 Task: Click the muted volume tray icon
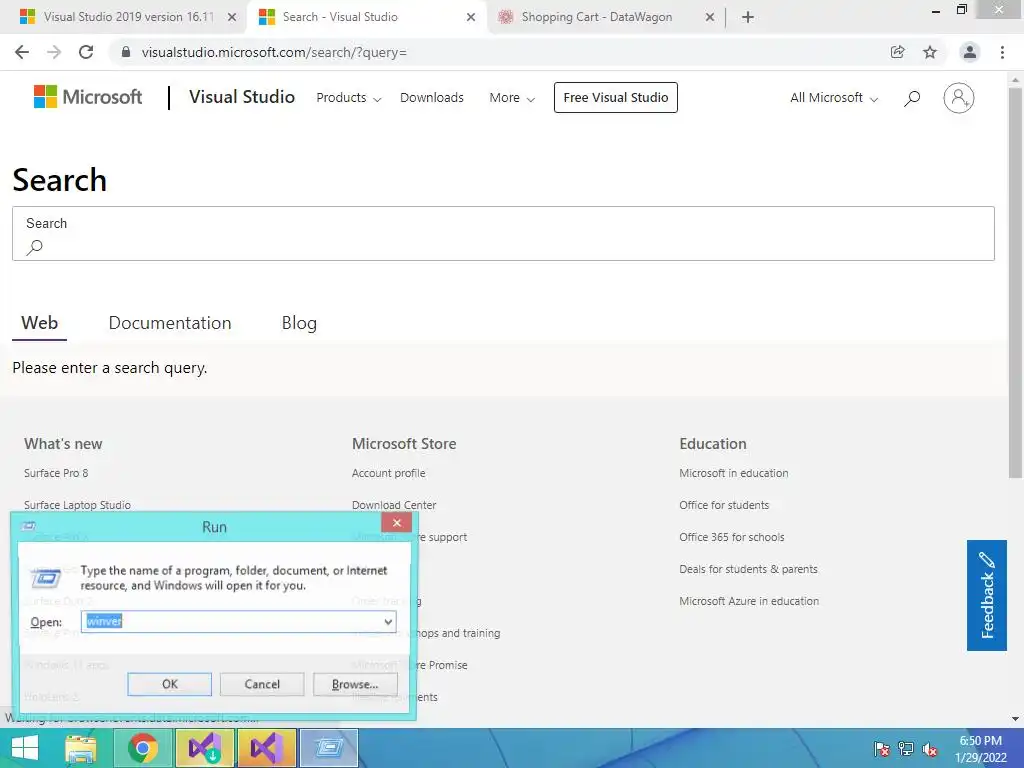[930, 749]
